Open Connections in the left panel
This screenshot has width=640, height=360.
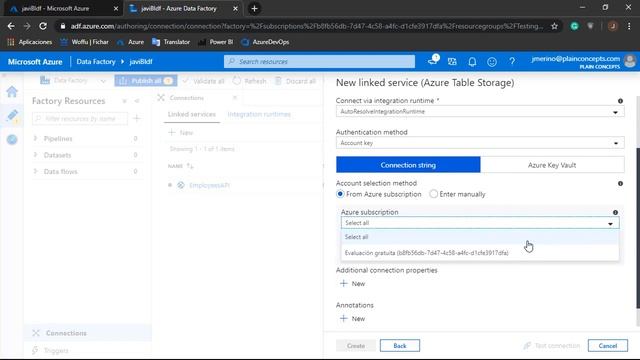tap(88, 333)
